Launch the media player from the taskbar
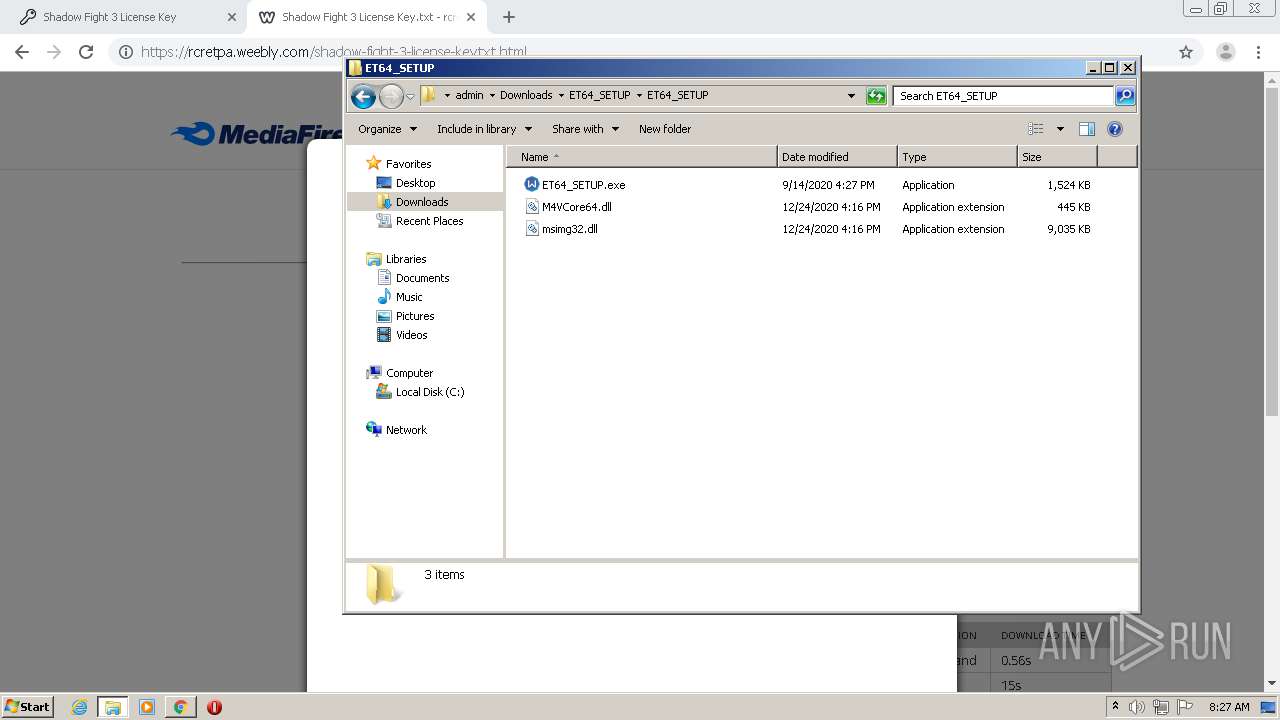1280x720 pixels. (x=147, y=707)
